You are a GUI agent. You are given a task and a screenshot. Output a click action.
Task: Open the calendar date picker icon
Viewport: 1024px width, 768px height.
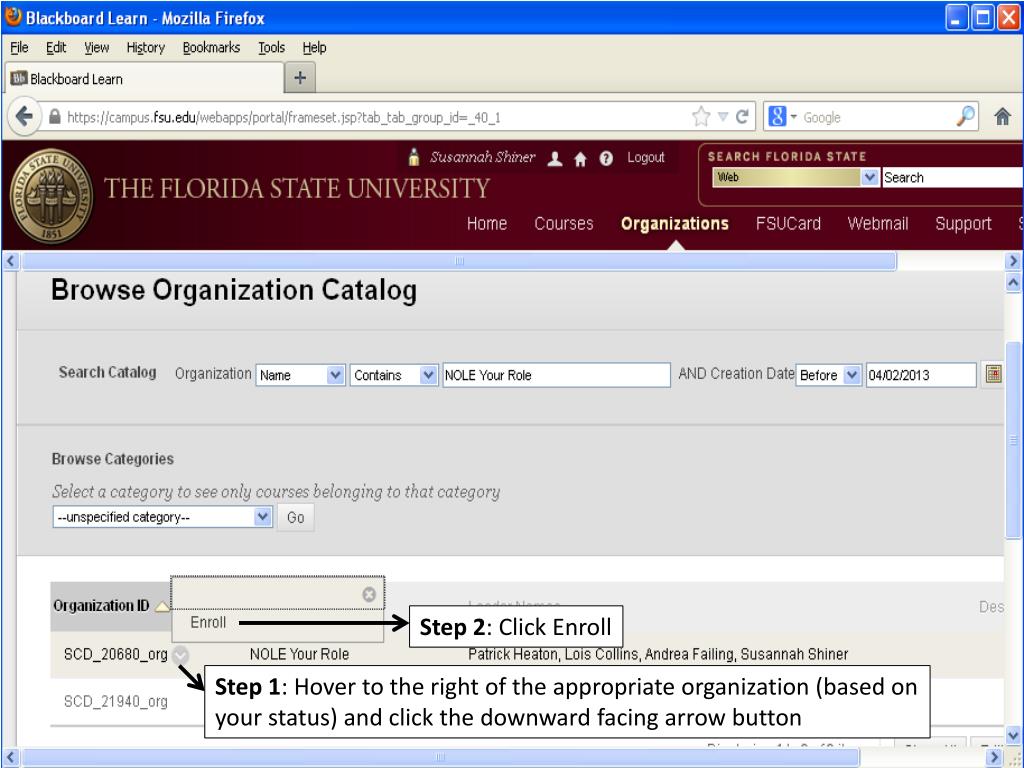click(993, 375)
